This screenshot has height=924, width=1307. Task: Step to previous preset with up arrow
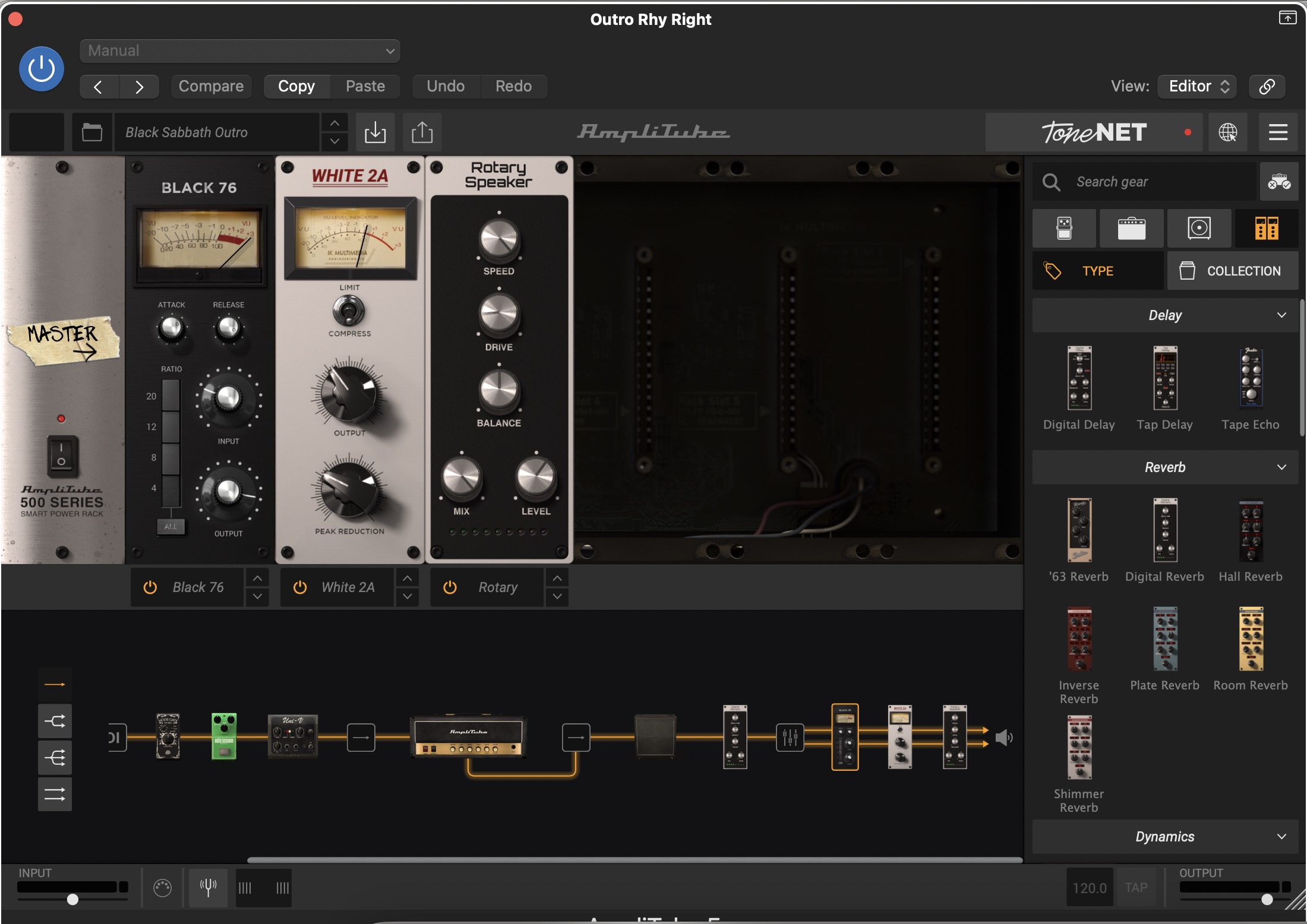pyautogui.click(x=334, y=123)
